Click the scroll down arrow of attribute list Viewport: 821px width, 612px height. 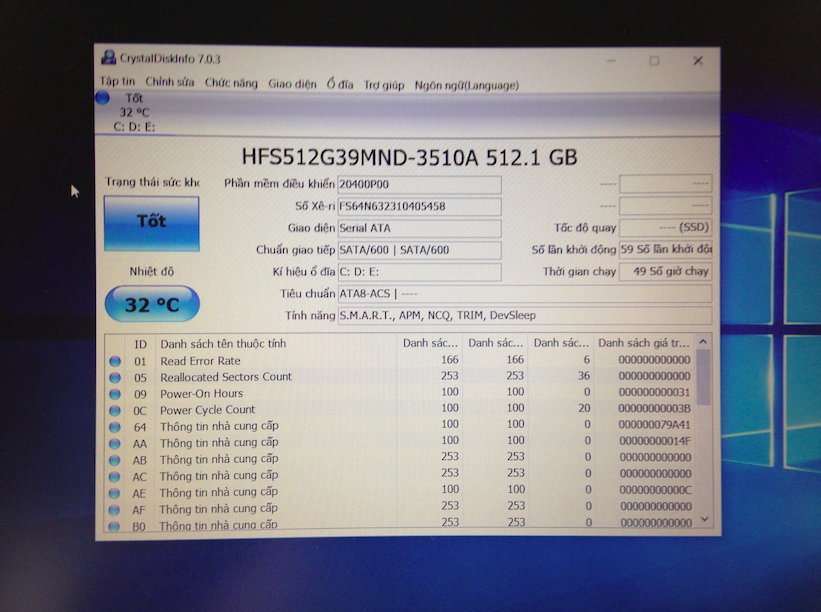(705, 519)
